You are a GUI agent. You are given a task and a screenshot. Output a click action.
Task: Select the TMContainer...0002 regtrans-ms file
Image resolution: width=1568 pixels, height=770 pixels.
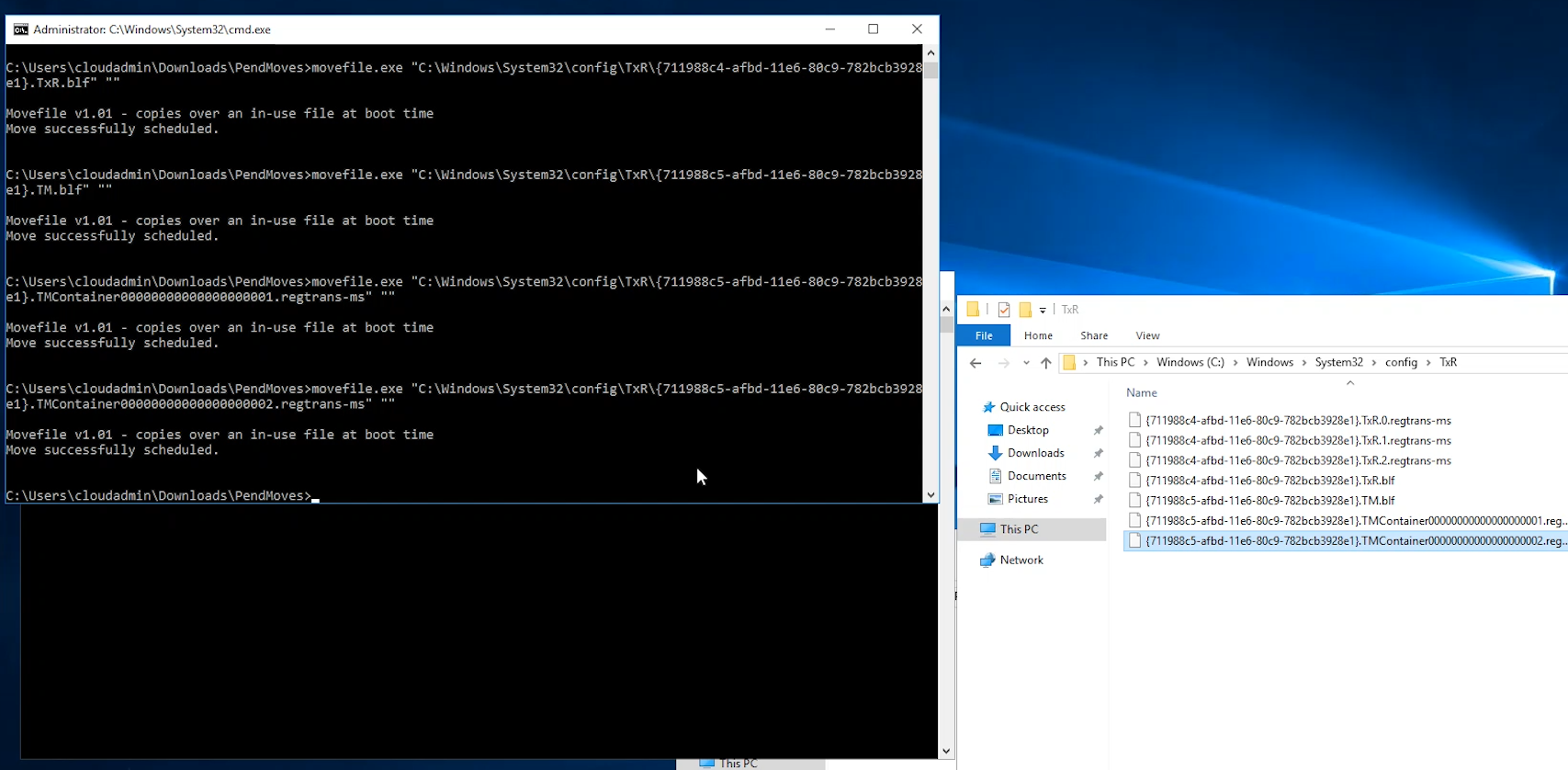1347,541
